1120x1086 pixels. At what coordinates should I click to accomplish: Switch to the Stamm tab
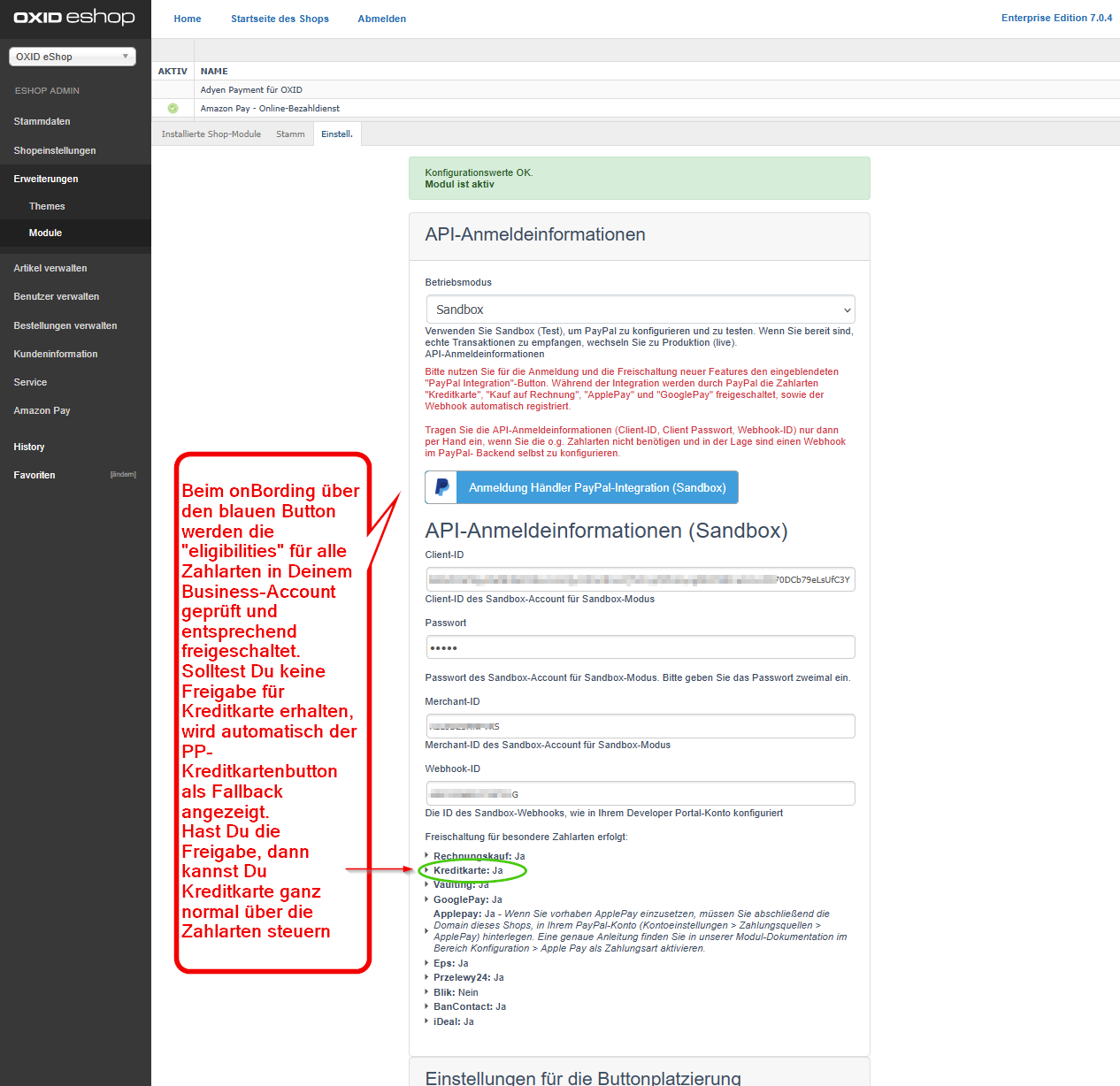(290, 134)
